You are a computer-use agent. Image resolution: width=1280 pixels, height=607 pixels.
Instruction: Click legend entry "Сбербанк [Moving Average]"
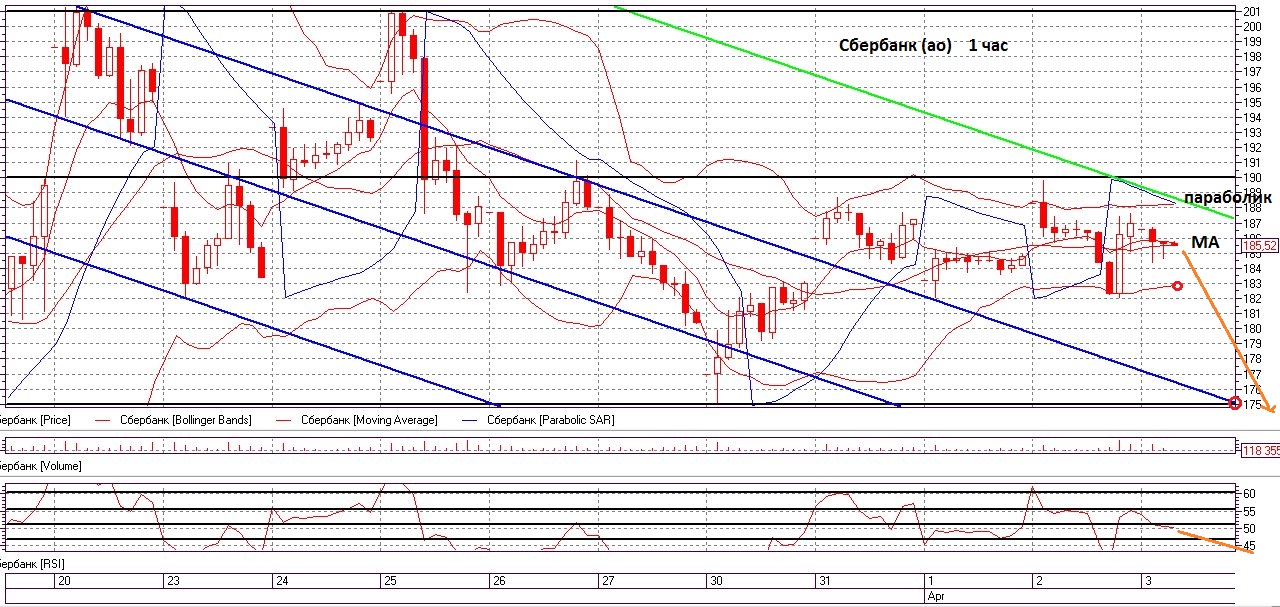pos(369,420)
